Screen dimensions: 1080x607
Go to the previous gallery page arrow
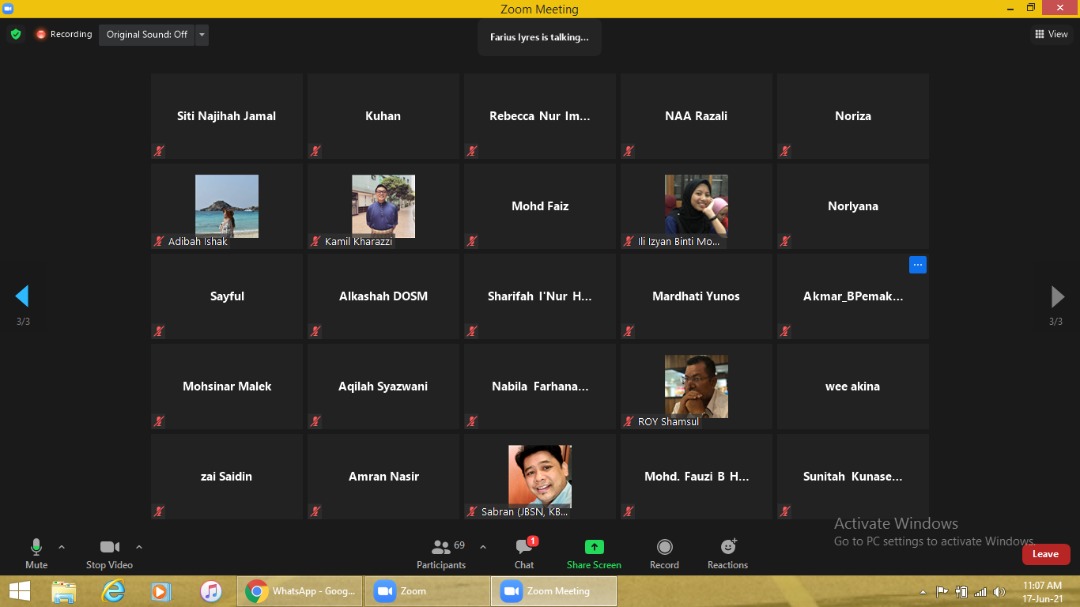pyautogui.click(x=22, y=297)
